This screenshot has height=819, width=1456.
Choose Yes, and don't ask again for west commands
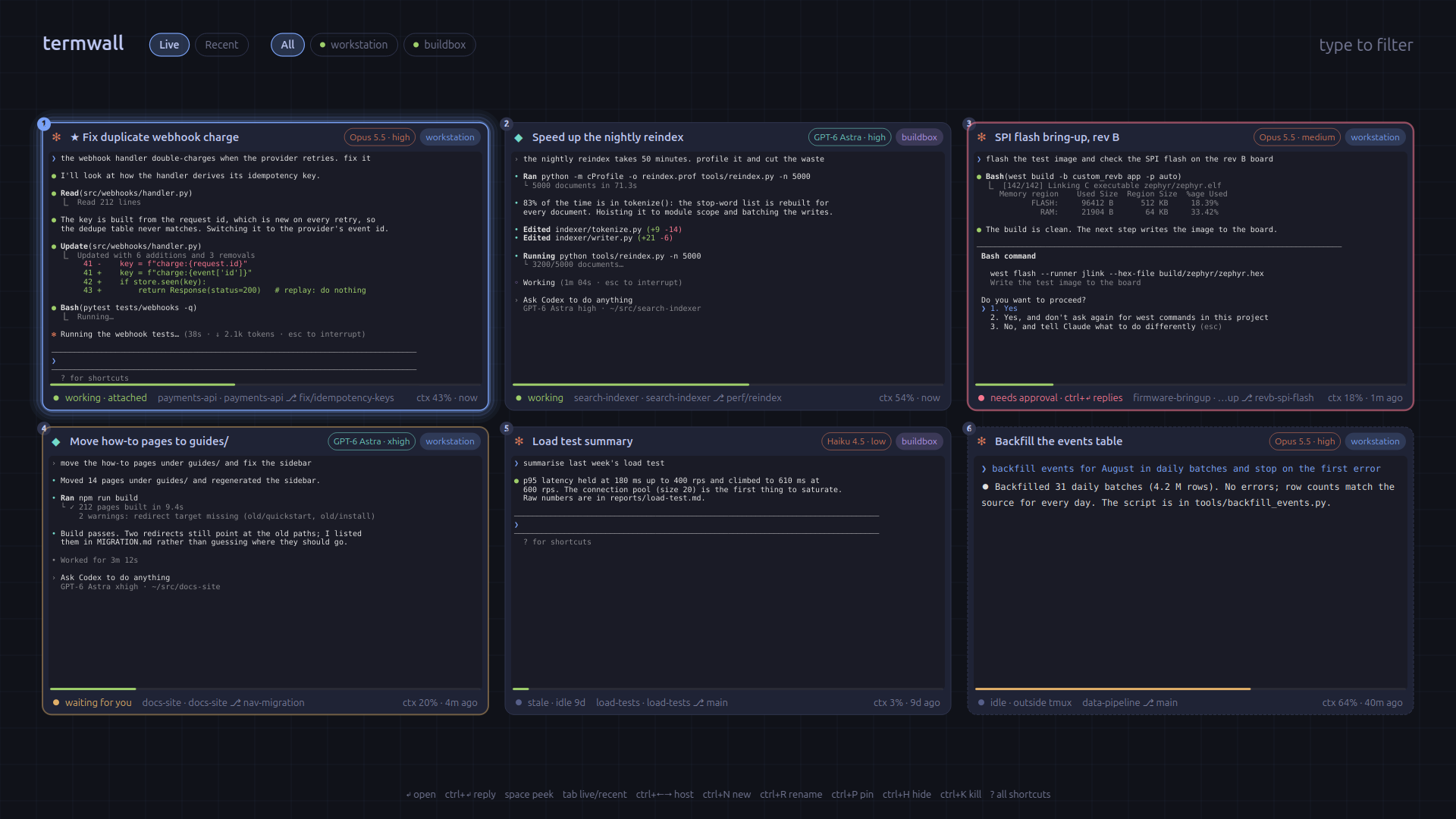(x=1129, y=318)
